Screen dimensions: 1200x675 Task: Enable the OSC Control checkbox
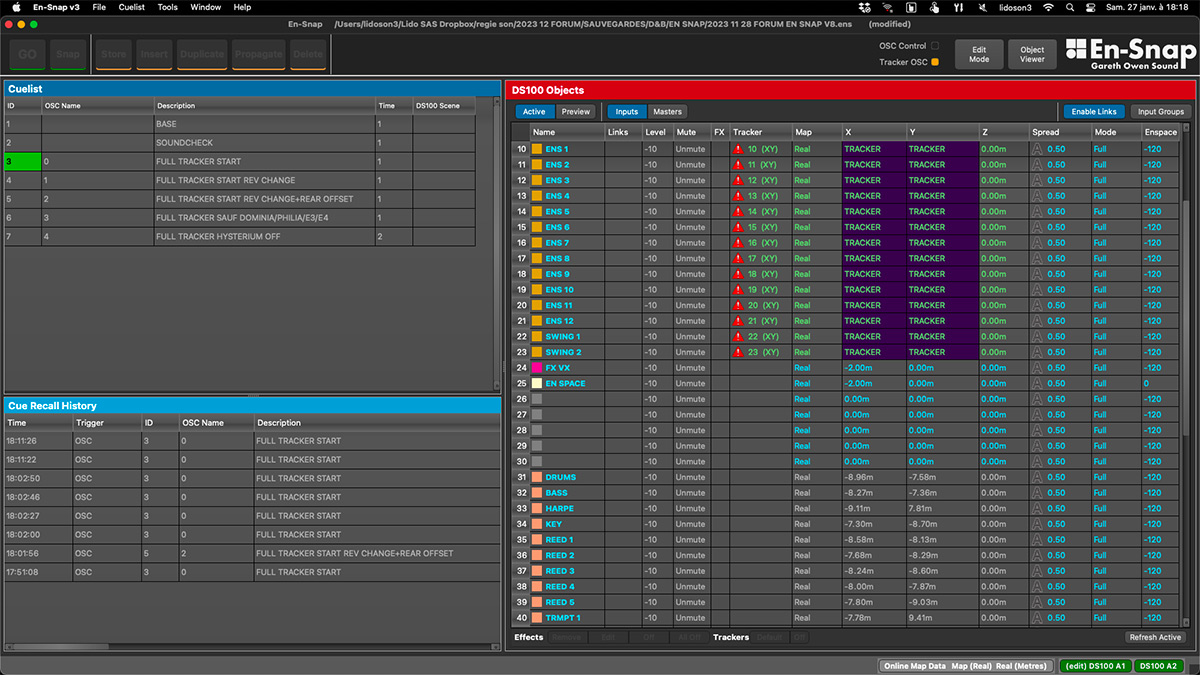[935, 45]
